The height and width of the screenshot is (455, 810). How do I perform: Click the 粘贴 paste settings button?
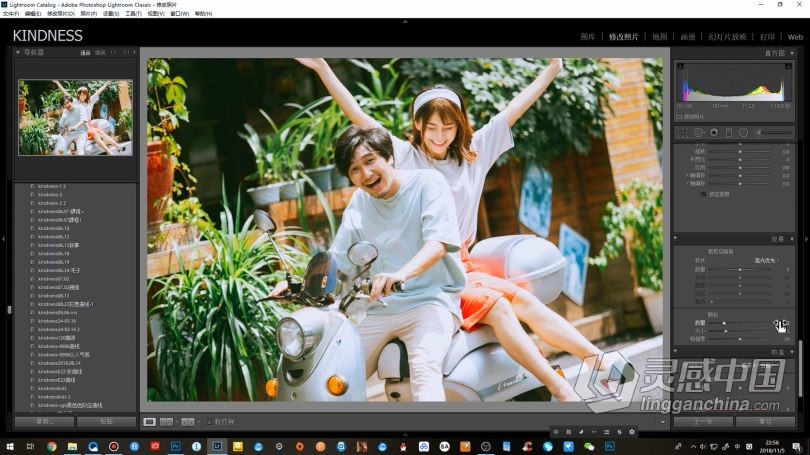tap(105, 421)
